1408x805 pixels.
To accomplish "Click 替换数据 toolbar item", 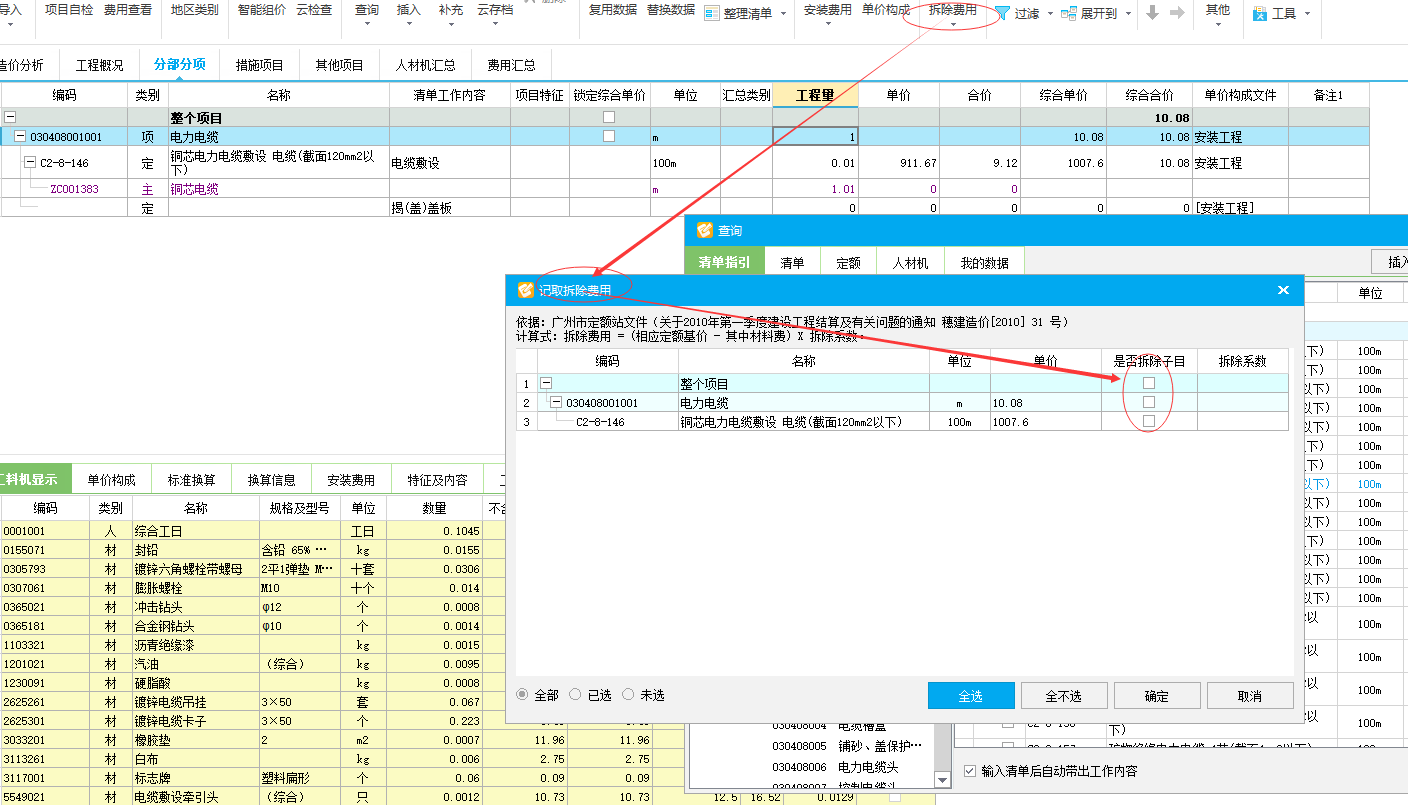I will 671,10.
